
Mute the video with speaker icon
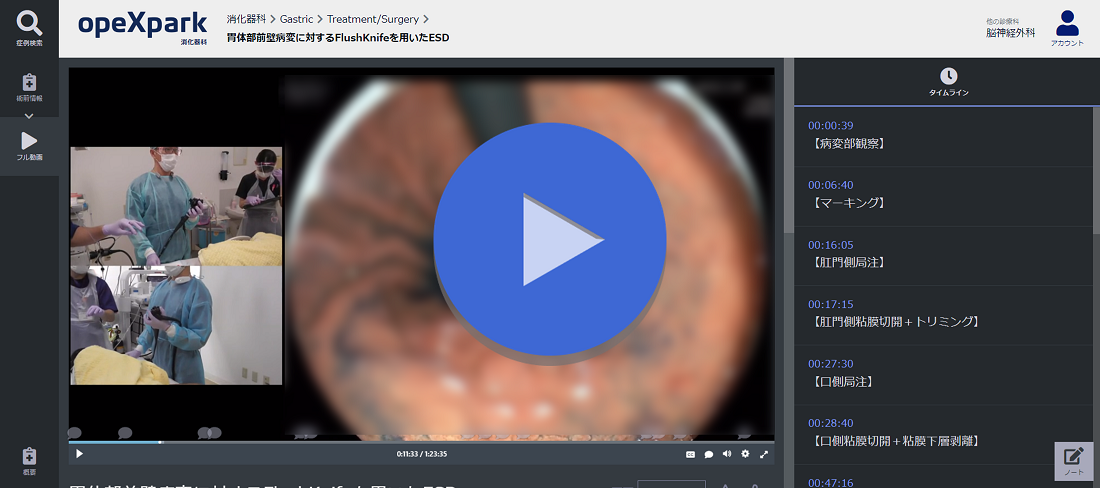coord(727,454)
